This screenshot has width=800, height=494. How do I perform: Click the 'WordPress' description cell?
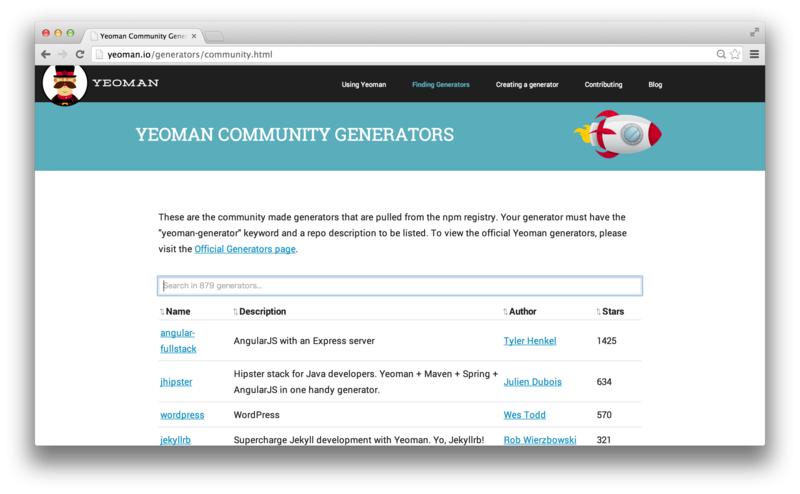(x=257, y=415)
